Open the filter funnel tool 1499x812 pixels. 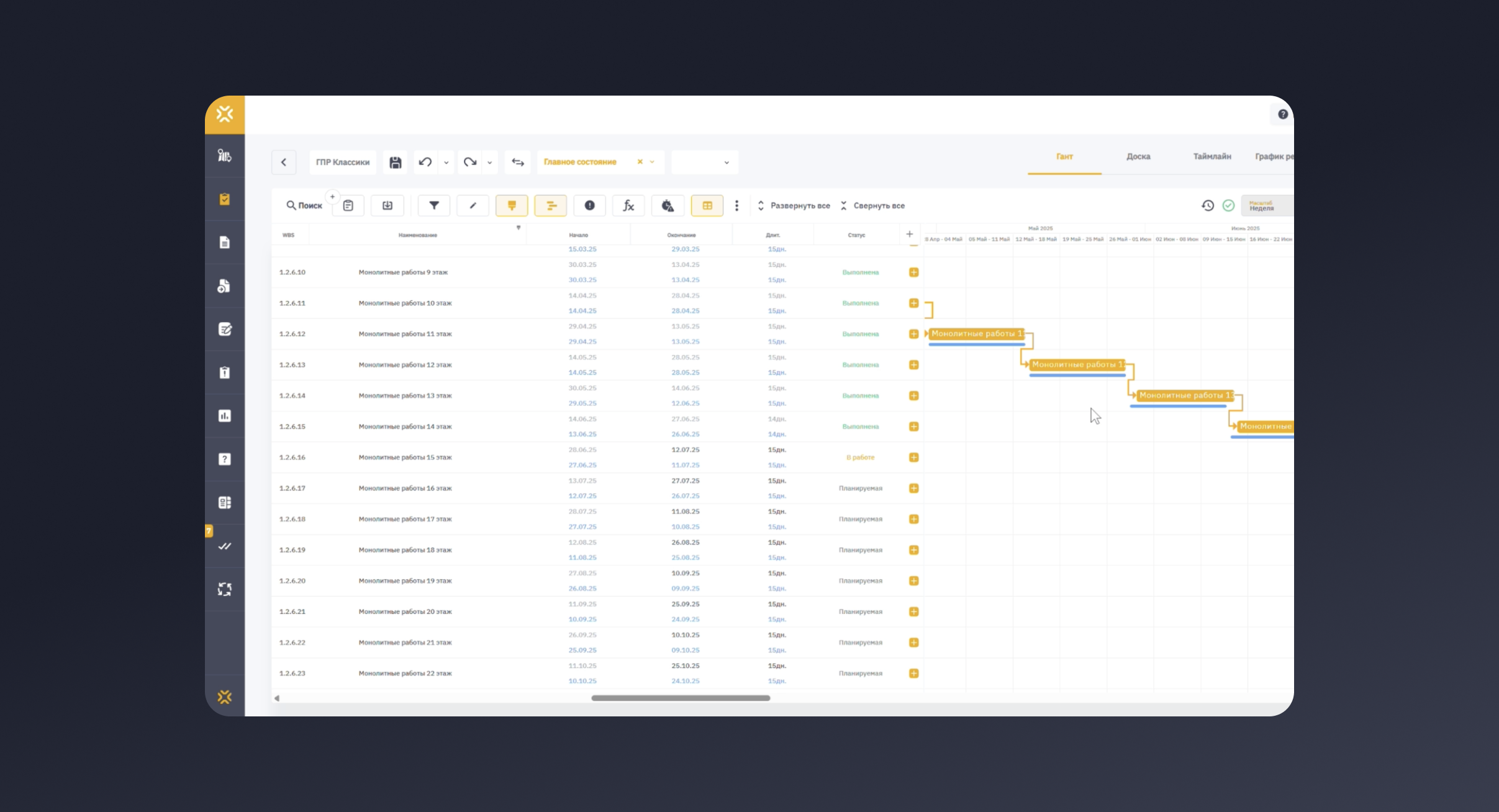434,205
